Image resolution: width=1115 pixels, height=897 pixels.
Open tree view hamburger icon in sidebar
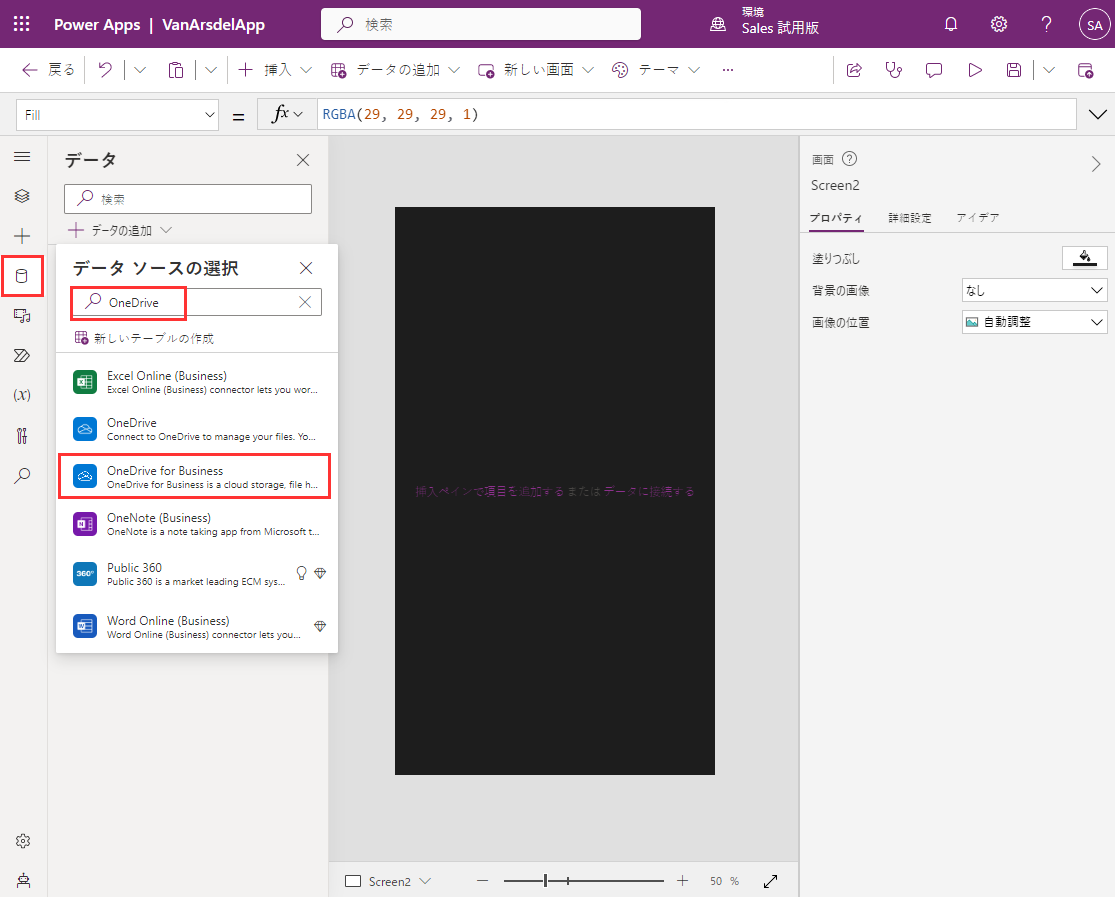click(x=22, y=156)
